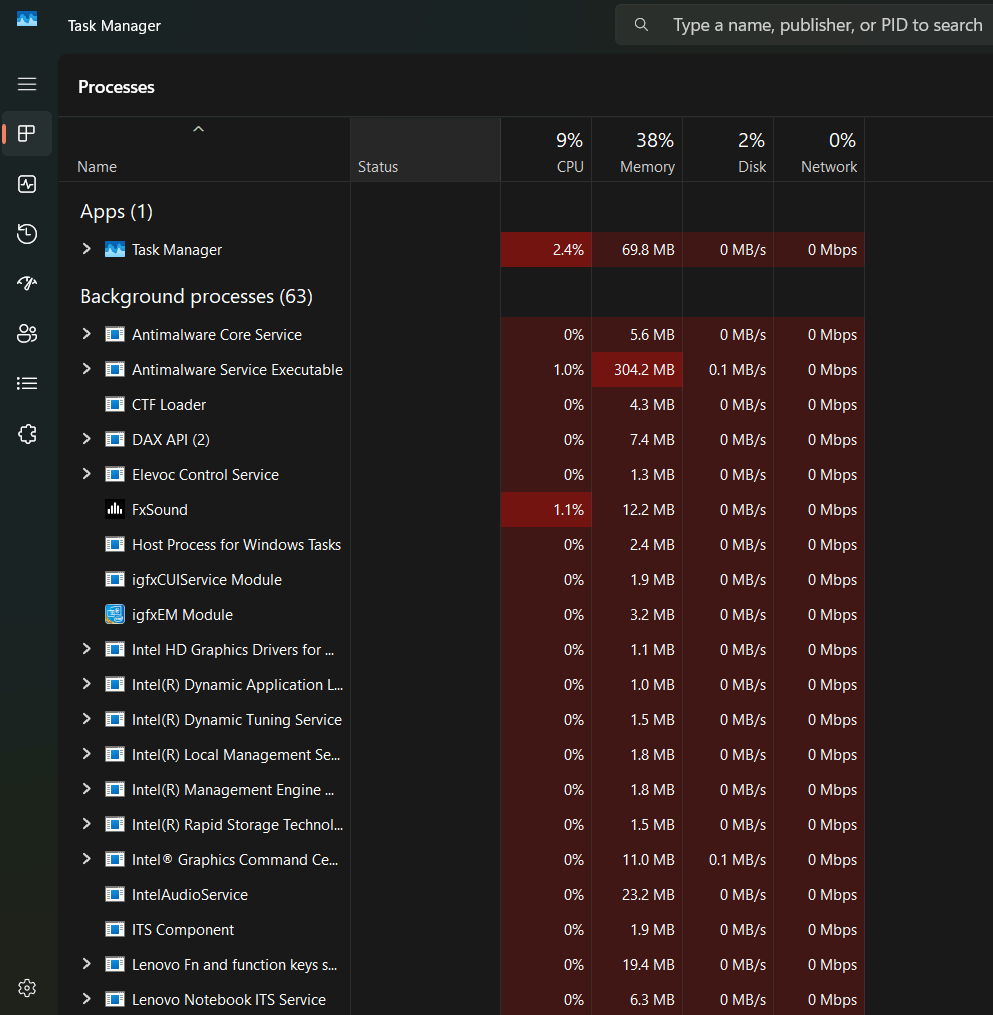The image size is (993, 1015).
Task: Expand Elevoc Control Service row
Action: point(86,473)
